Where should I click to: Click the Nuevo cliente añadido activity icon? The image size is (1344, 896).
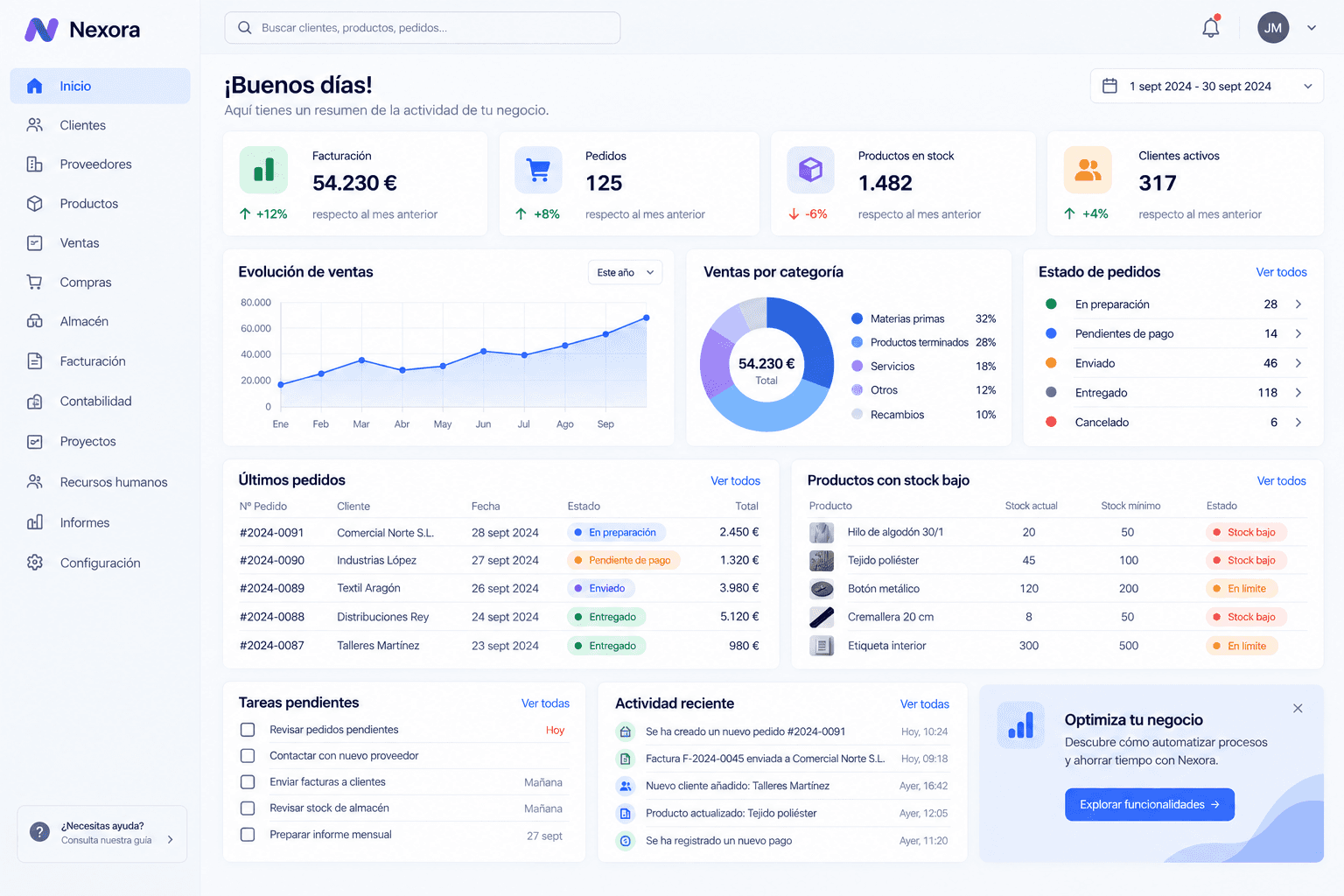tap(626, 786)
